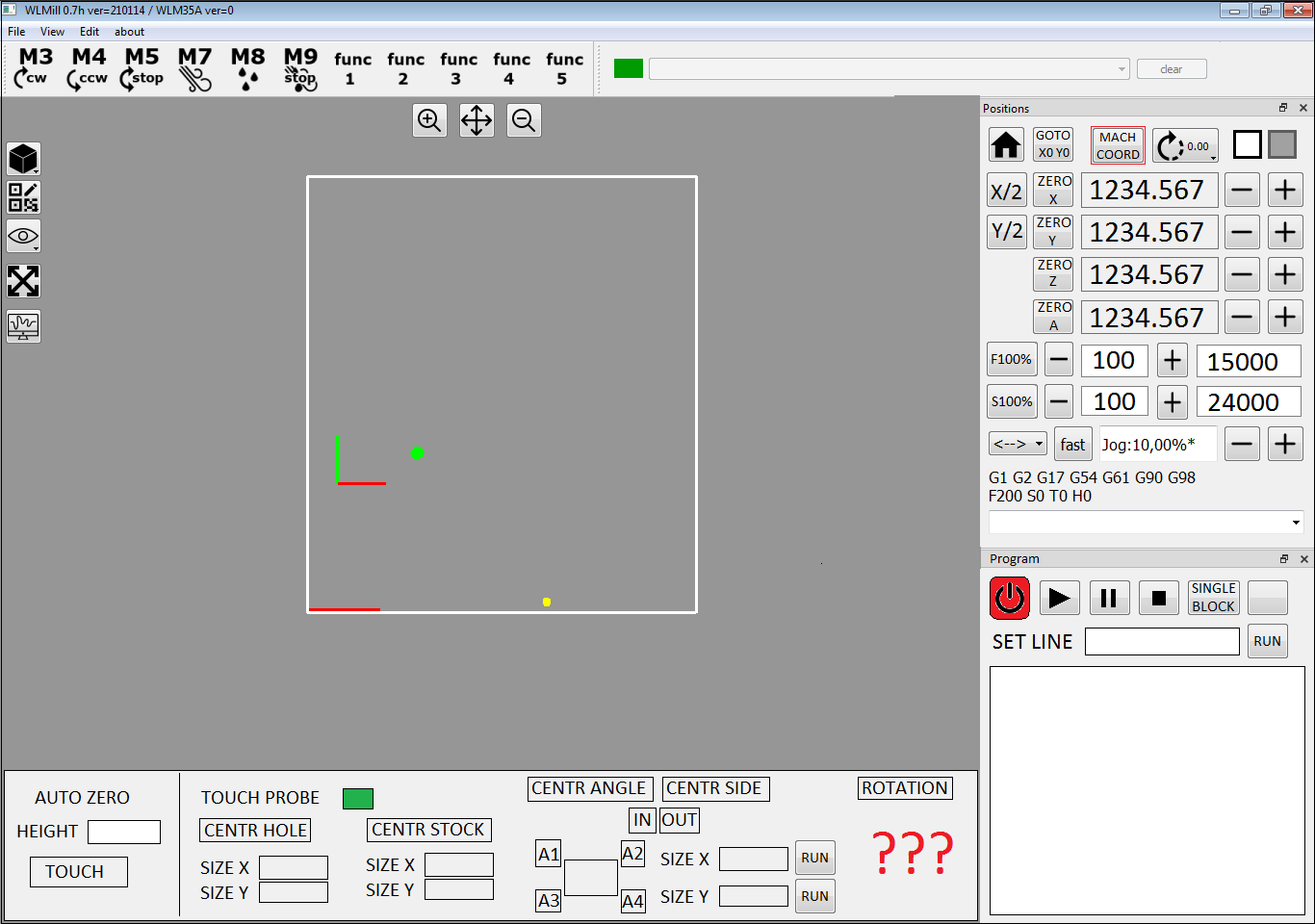Select the gray square view button
This screenshot has height=924, width=1315.
[x=1282, y=144]
